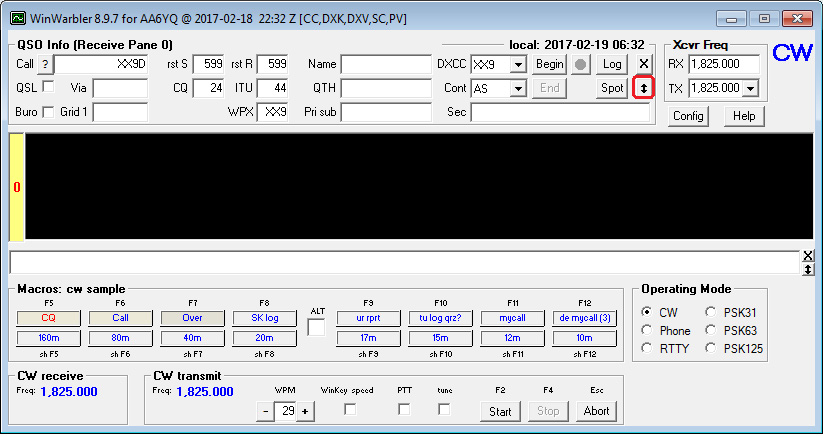
Task: Click the tu log qrz? macro
Action: [x=440, y=318]
